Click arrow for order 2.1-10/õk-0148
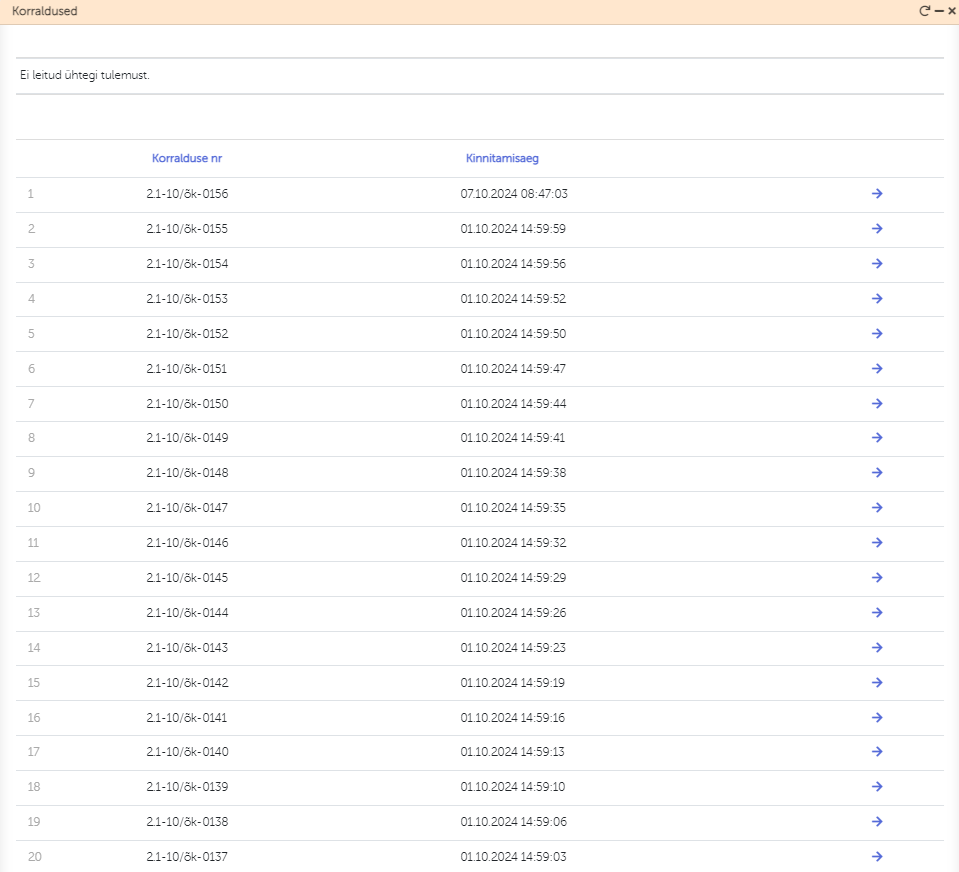 [877, 473]
